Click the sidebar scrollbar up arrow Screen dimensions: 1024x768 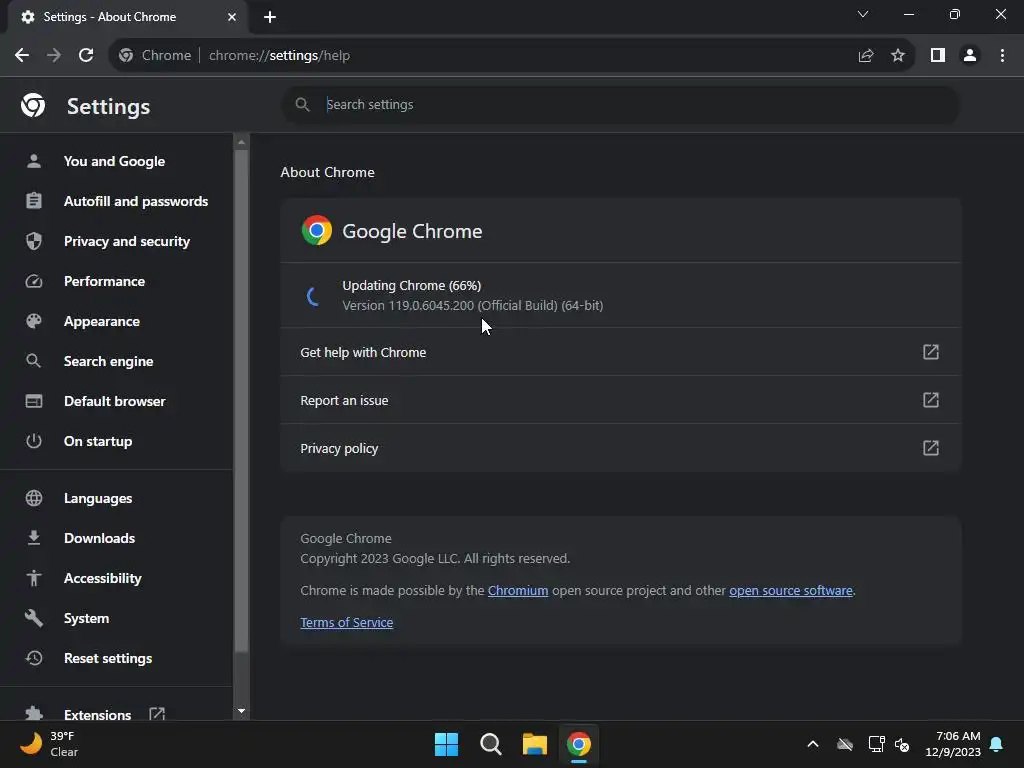(242, 142)
